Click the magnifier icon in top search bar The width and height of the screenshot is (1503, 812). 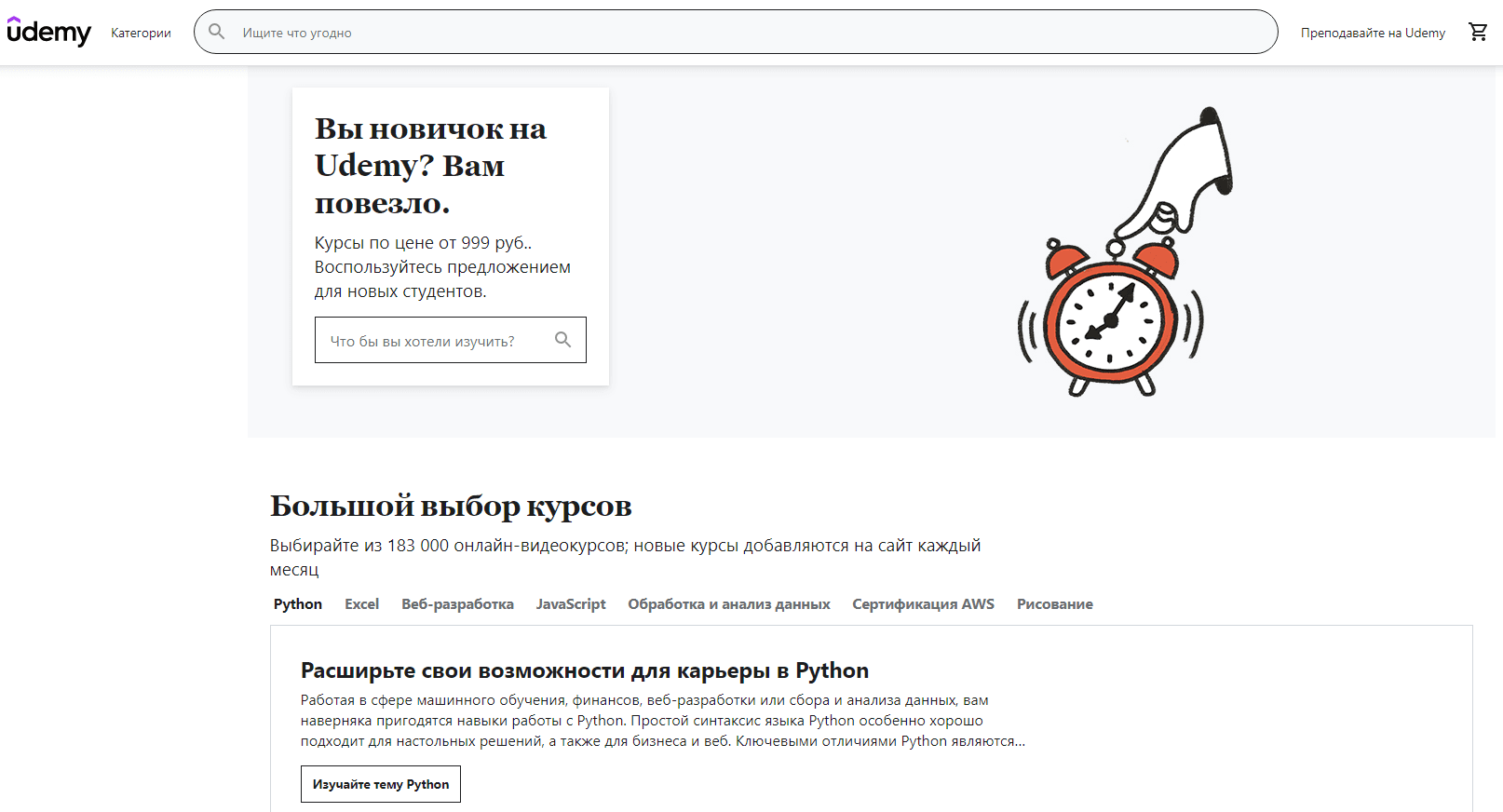(x=217, y=32)
